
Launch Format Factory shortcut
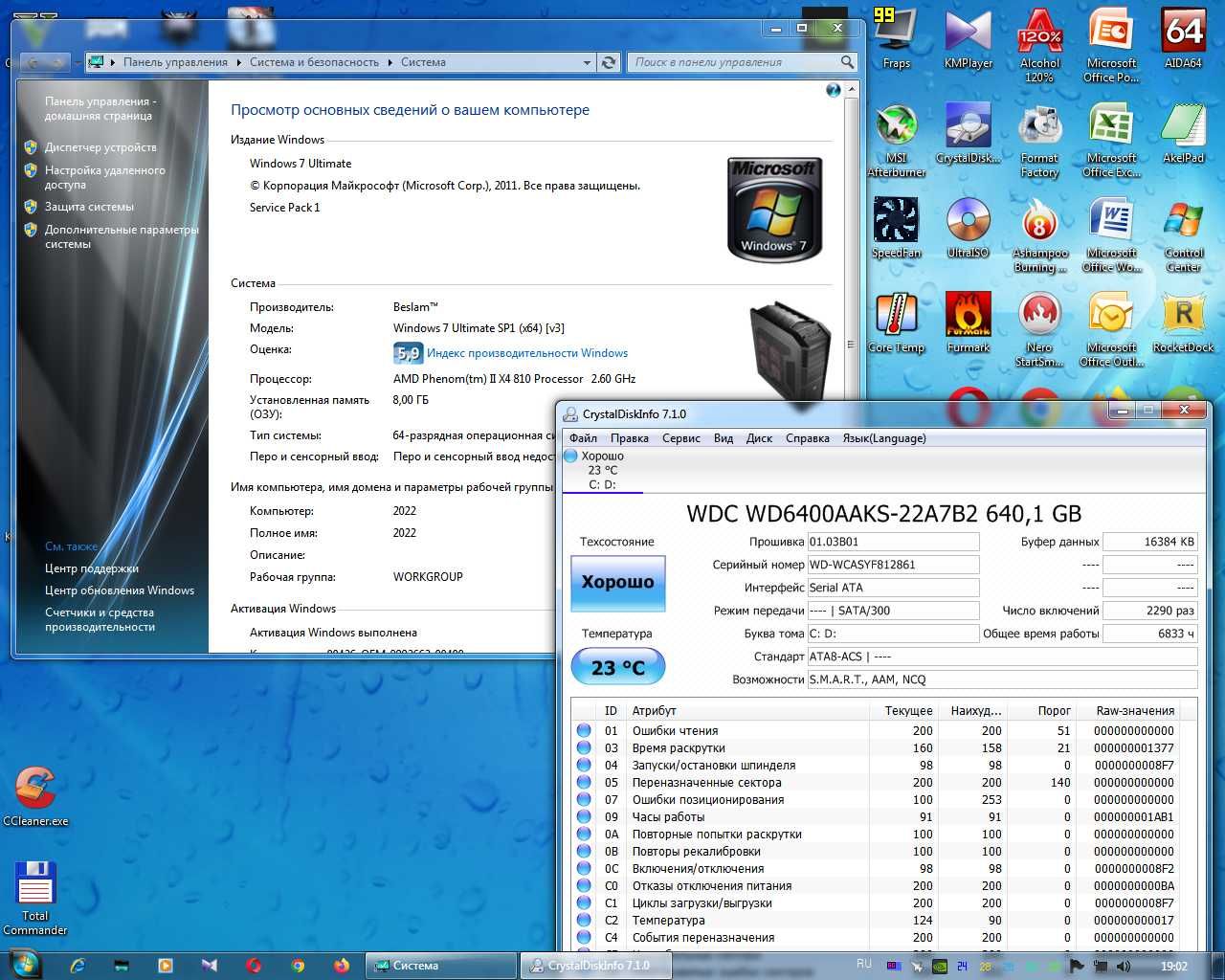point(1039,140)
